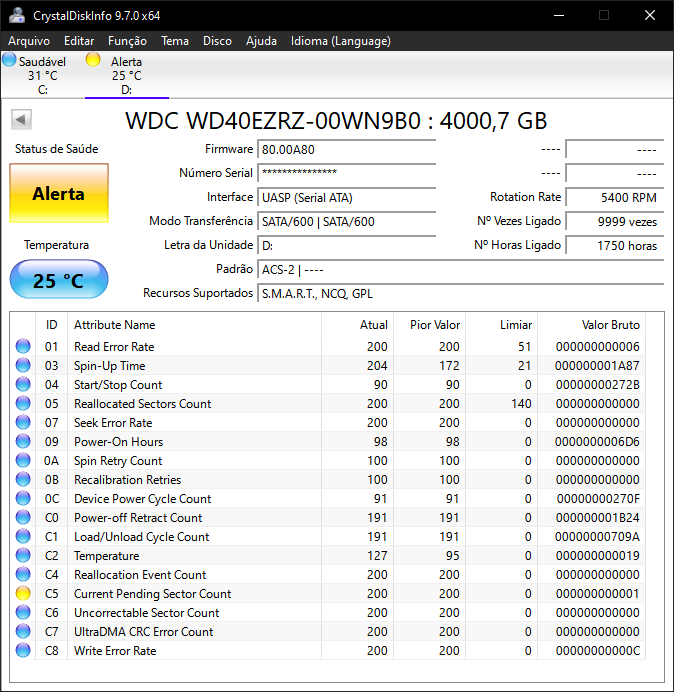This screenshot has width=674, height=692.
Task: Go to previous disk with left arrow
Action: point(21,119)
